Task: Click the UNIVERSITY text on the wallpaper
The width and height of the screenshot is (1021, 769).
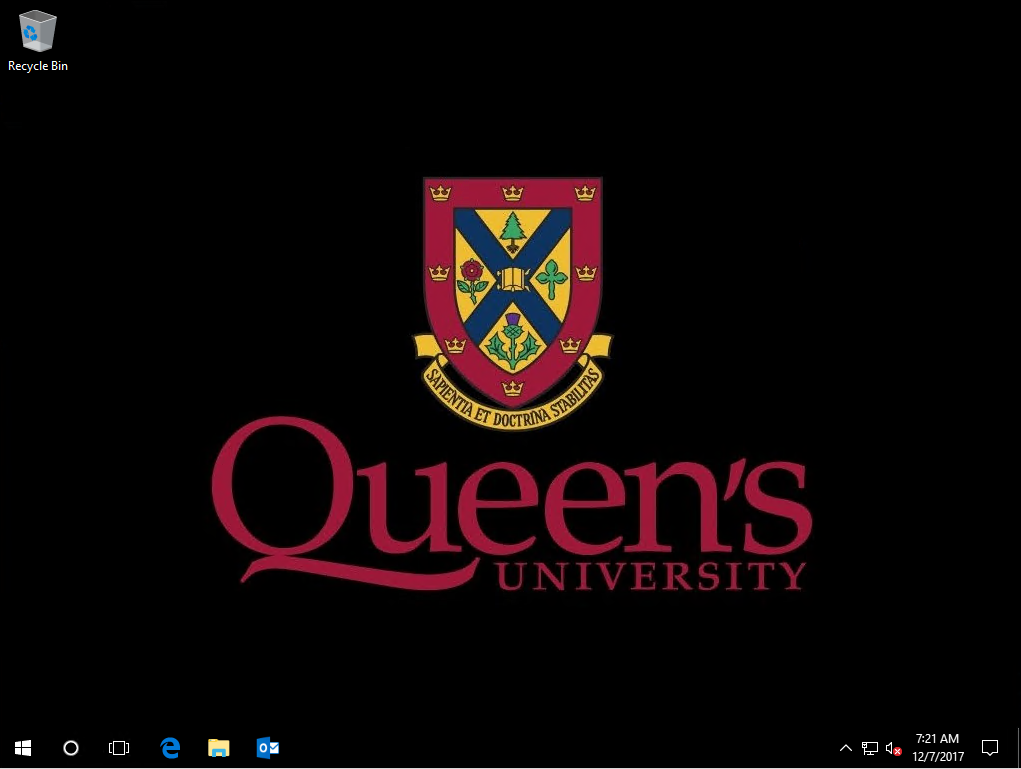Action: tap(651, 577)
